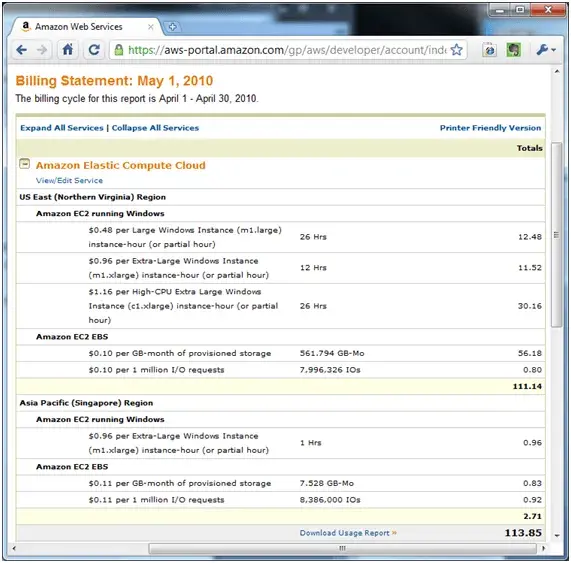Click Download Usage Report link
The height and width of the screenshot is (563, 571).
pyautogui.click(x=348, y=533)
